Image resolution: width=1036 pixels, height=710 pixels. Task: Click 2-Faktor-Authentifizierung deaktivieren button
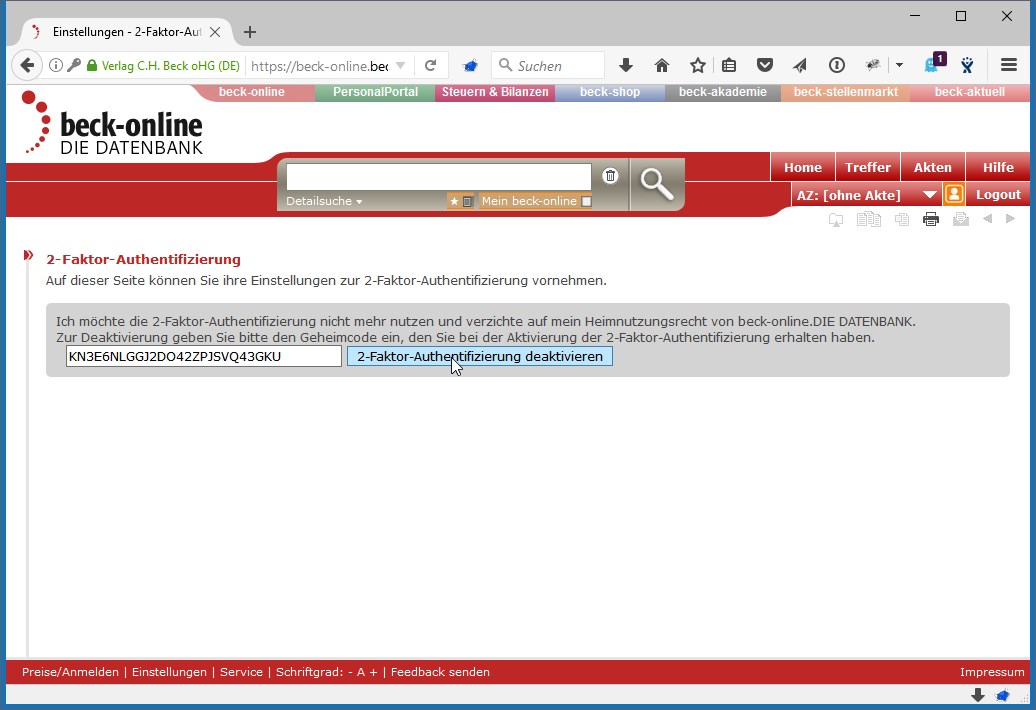coord(480,357)
